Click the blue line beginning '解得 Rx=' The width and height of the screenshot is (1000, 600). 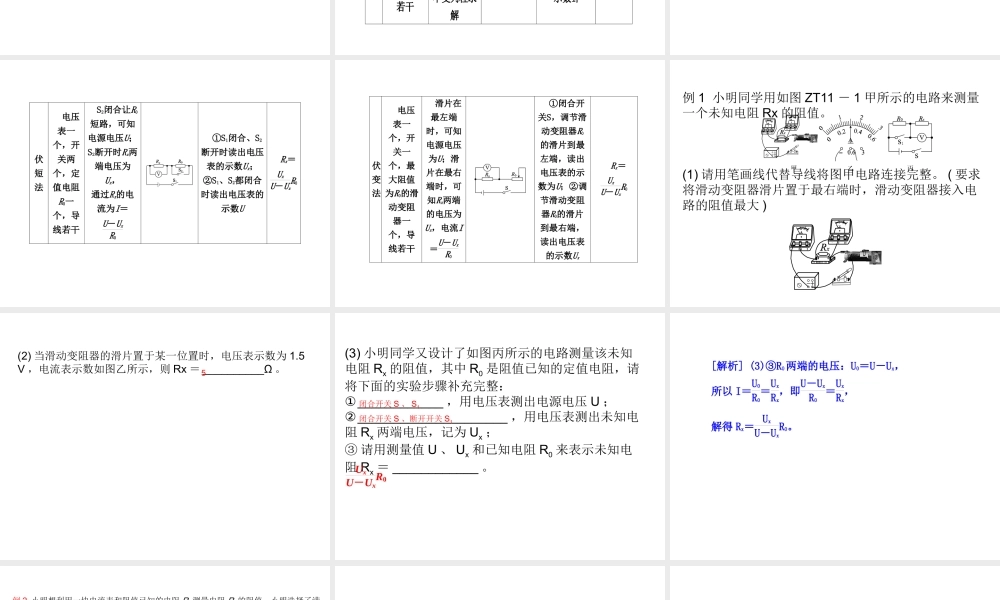pyautogui.click(x=752, y=426)
